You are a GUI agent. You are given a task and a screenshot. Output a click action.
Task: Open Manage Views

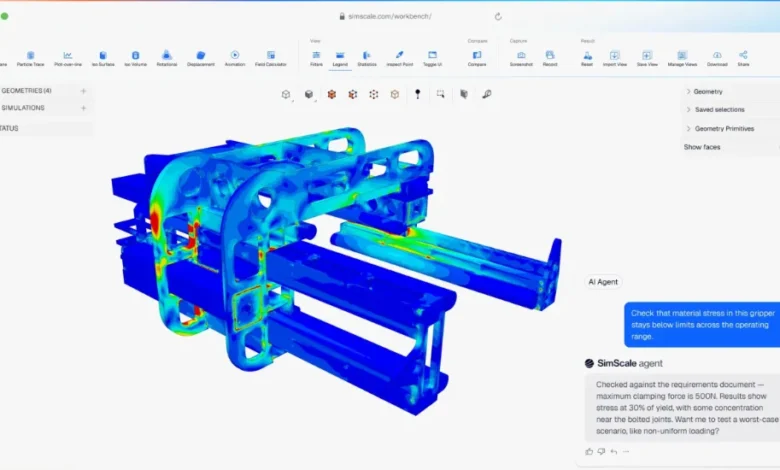click(x=682, y=58)
